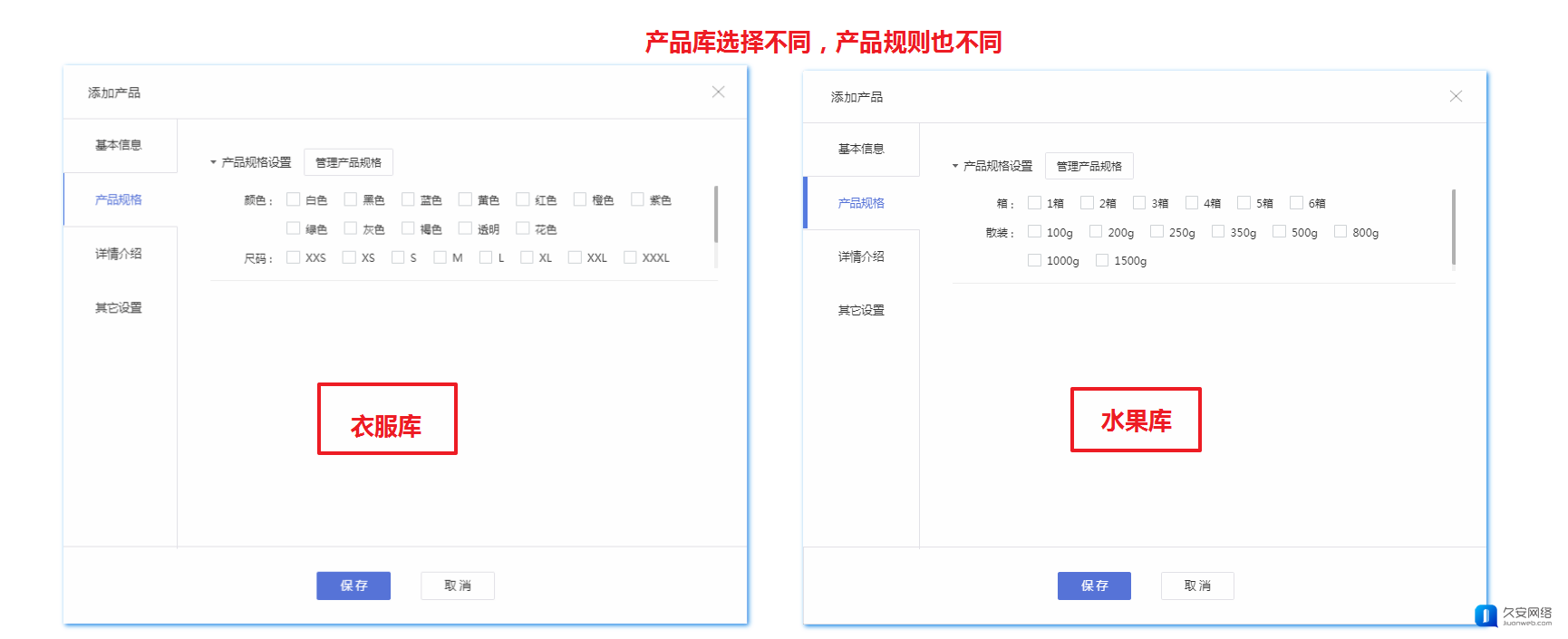Image resolution: width=1568 pixels, height=639 pixels.
Task: Select the 透明 color checkbox
Action: pos(465,228)
